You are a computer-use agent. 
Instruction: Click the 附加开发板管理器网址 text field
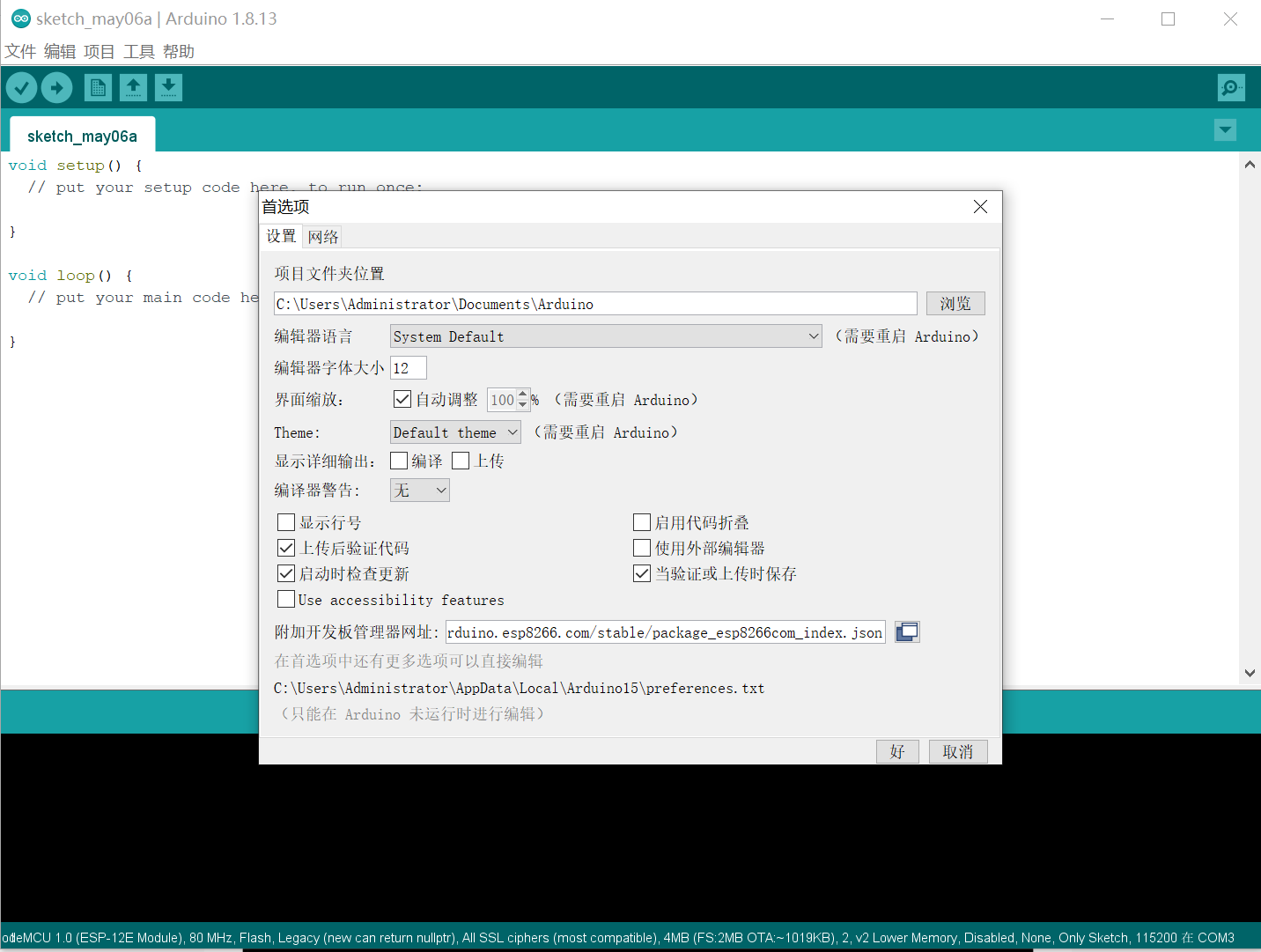pyautogui.click(x=666, y=632)
